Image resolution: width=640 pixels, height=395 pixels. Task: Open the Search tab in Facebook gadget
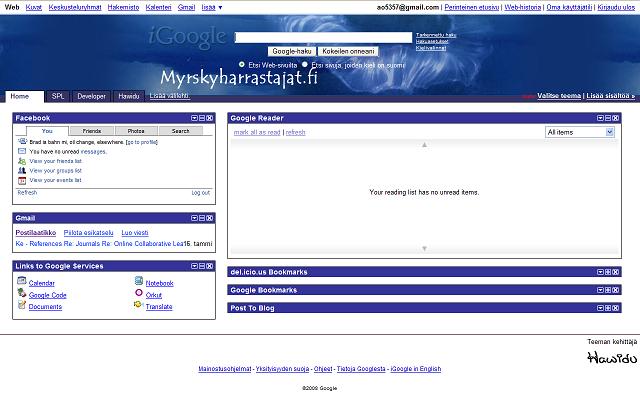(180, 131)
